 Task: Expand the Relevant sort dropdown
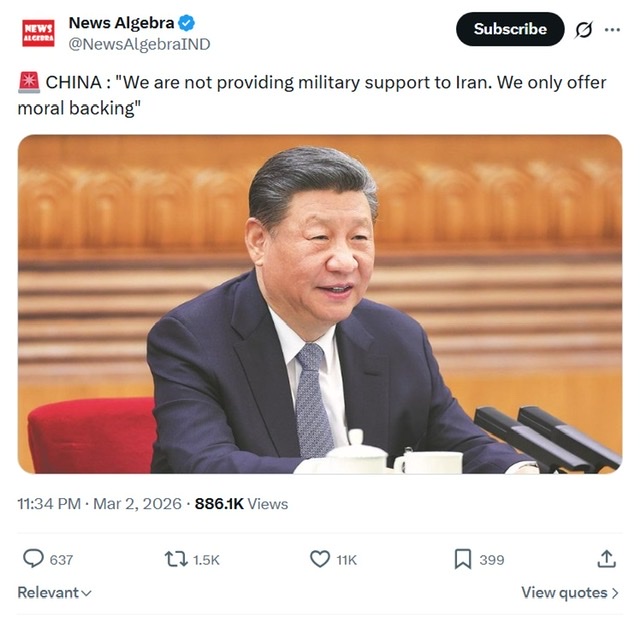click(x=54, y=593)
